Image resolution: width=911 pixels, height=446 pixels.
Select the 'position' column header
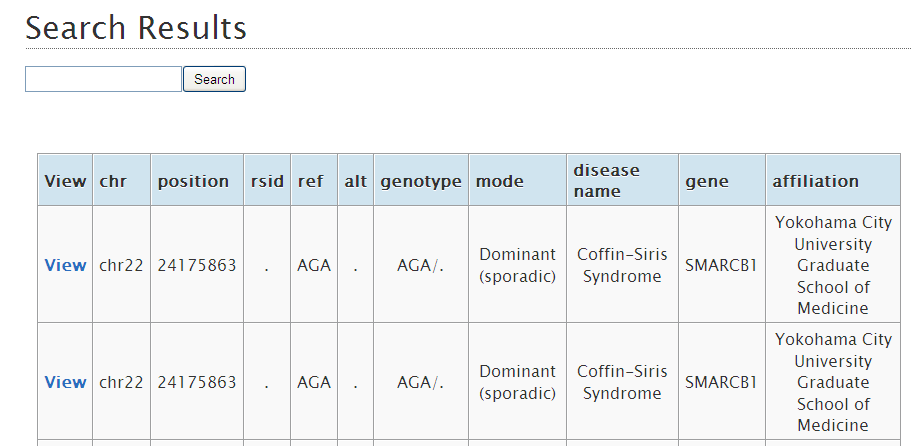(x=197, y=180)
